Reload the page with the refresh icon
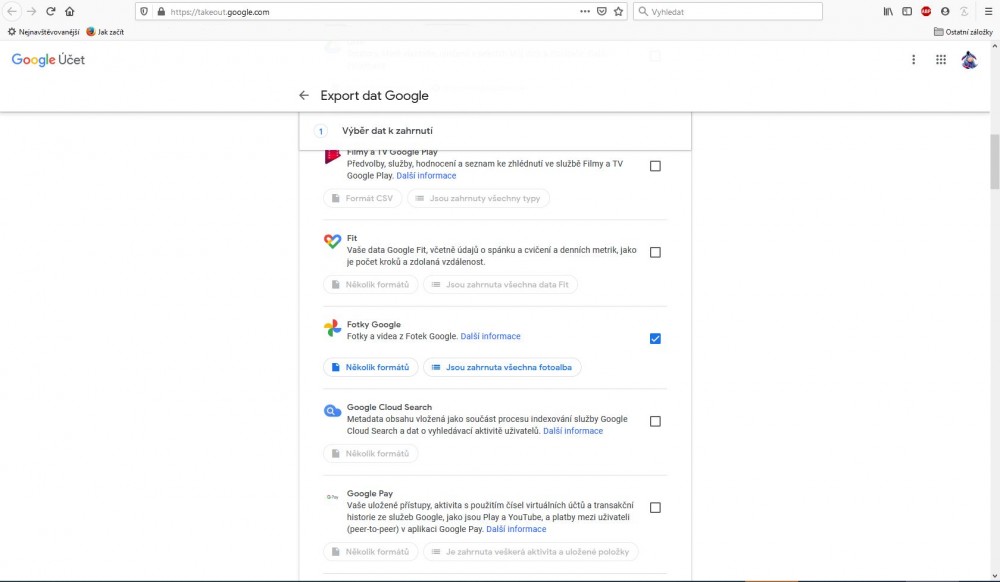This screenshot has height=582, width=1000. 50,12
